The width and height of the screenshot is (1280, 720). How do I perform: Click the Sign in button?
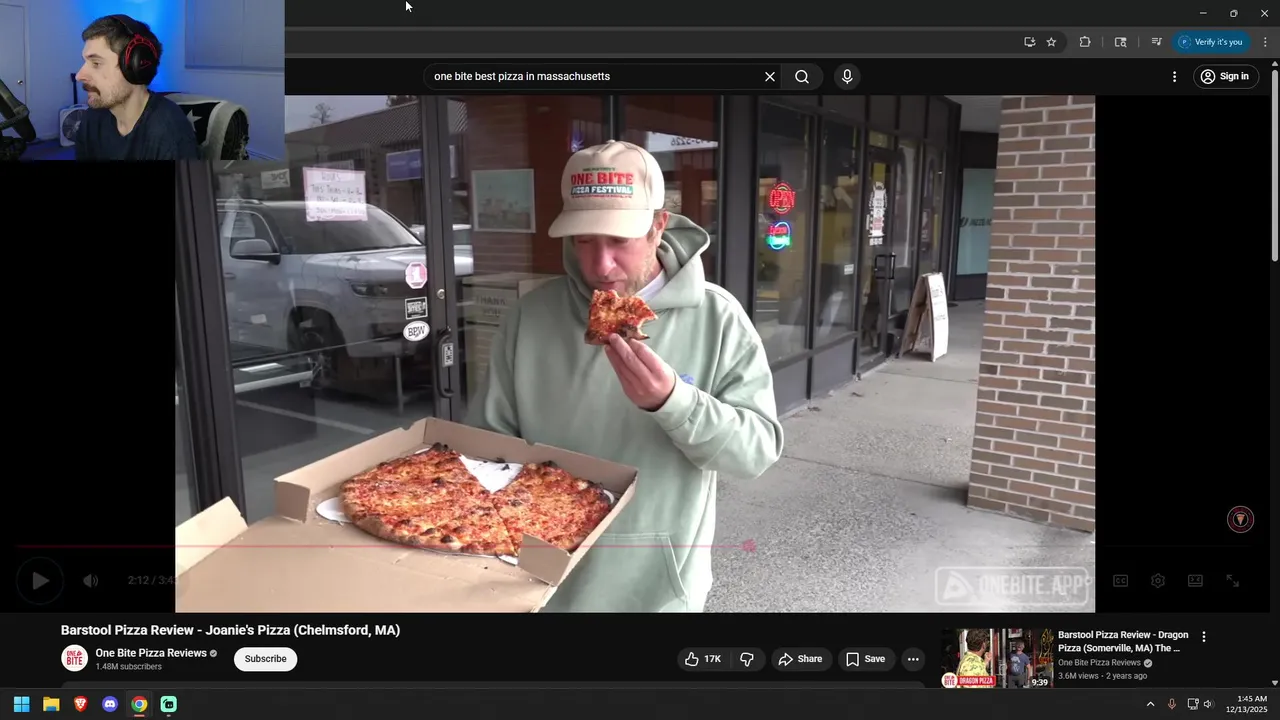[1226, 77]
